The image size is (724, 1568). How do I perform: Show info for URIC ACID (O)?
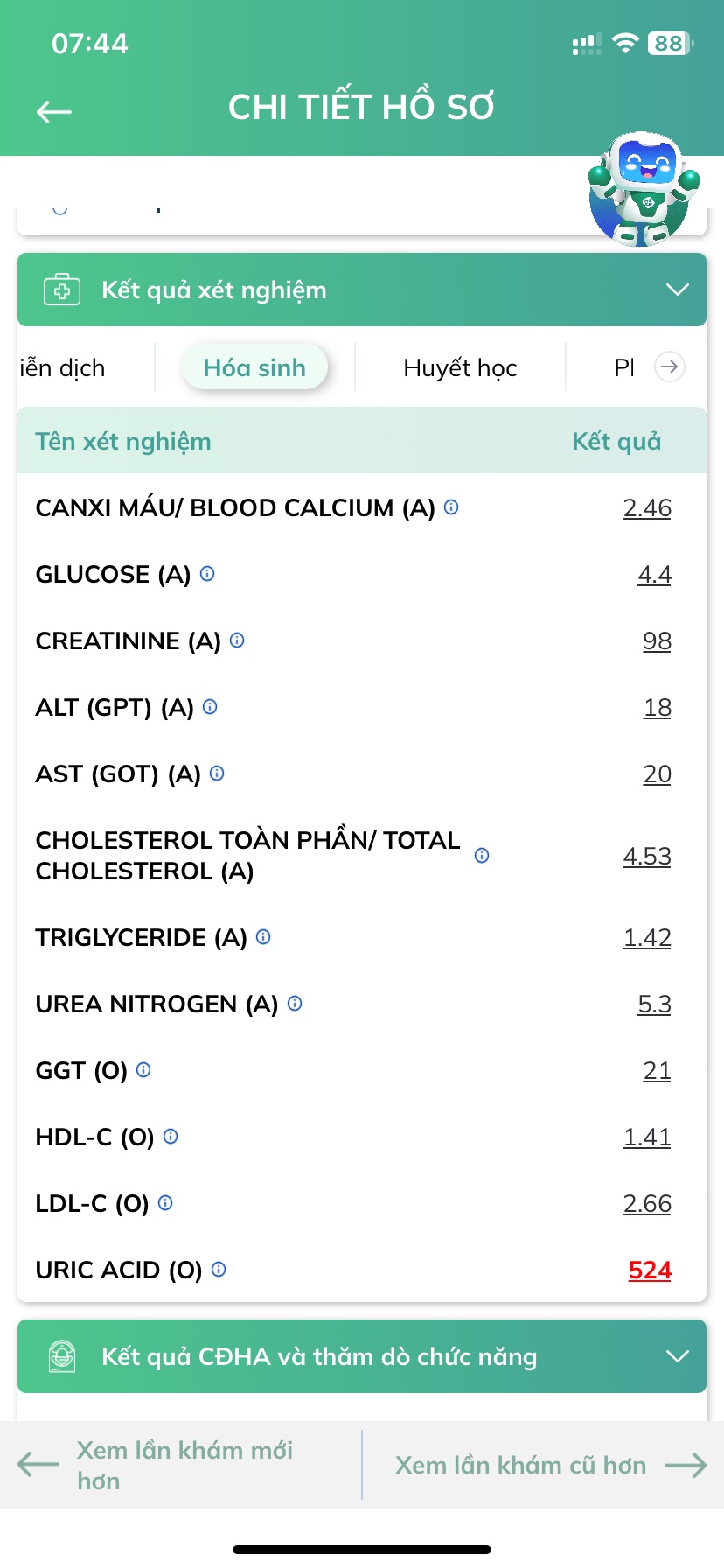(219, 1270)
